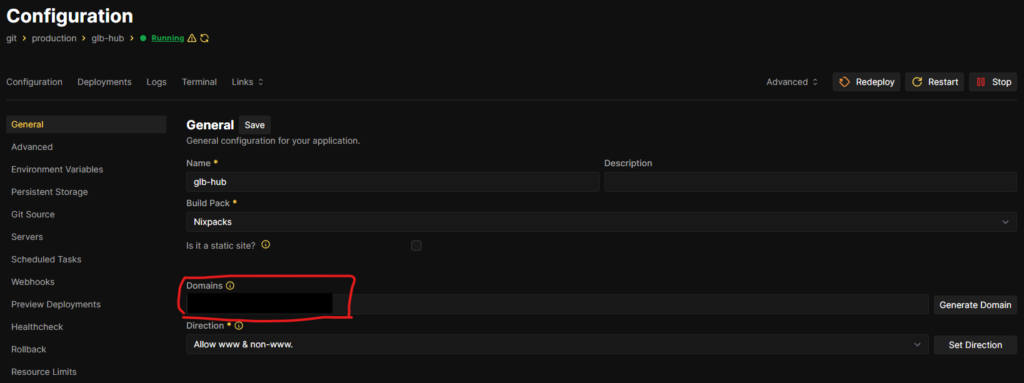Click into the Description field
The width and height of the screenshot is (1024, 383).
tap(810, 182)
